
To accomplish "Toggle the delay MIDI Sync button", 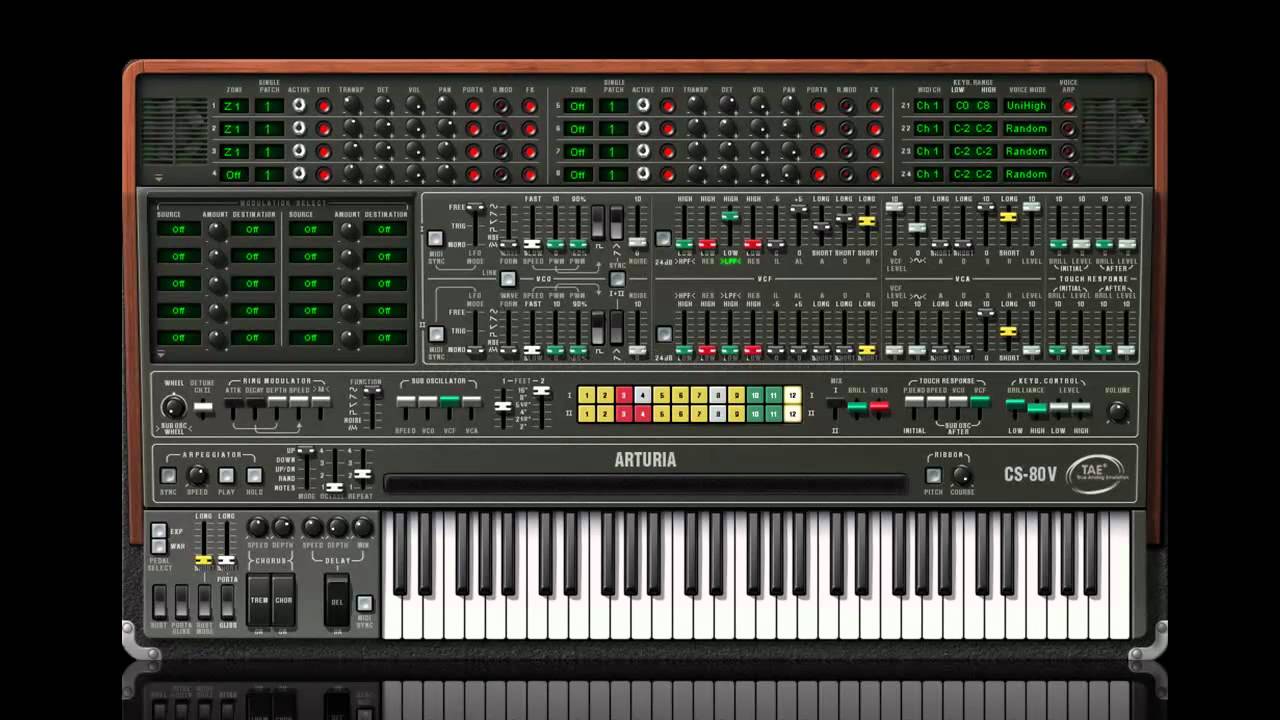I will tap(364, 603).
